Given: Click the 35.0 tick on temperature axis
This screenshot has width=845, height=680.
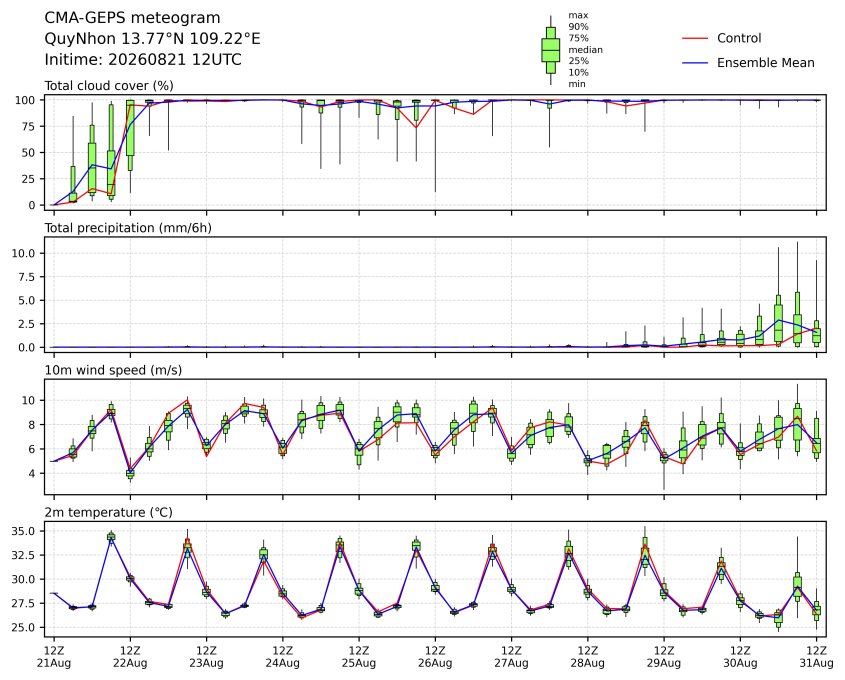Looking at the screenshot, I should coord(24,531).
